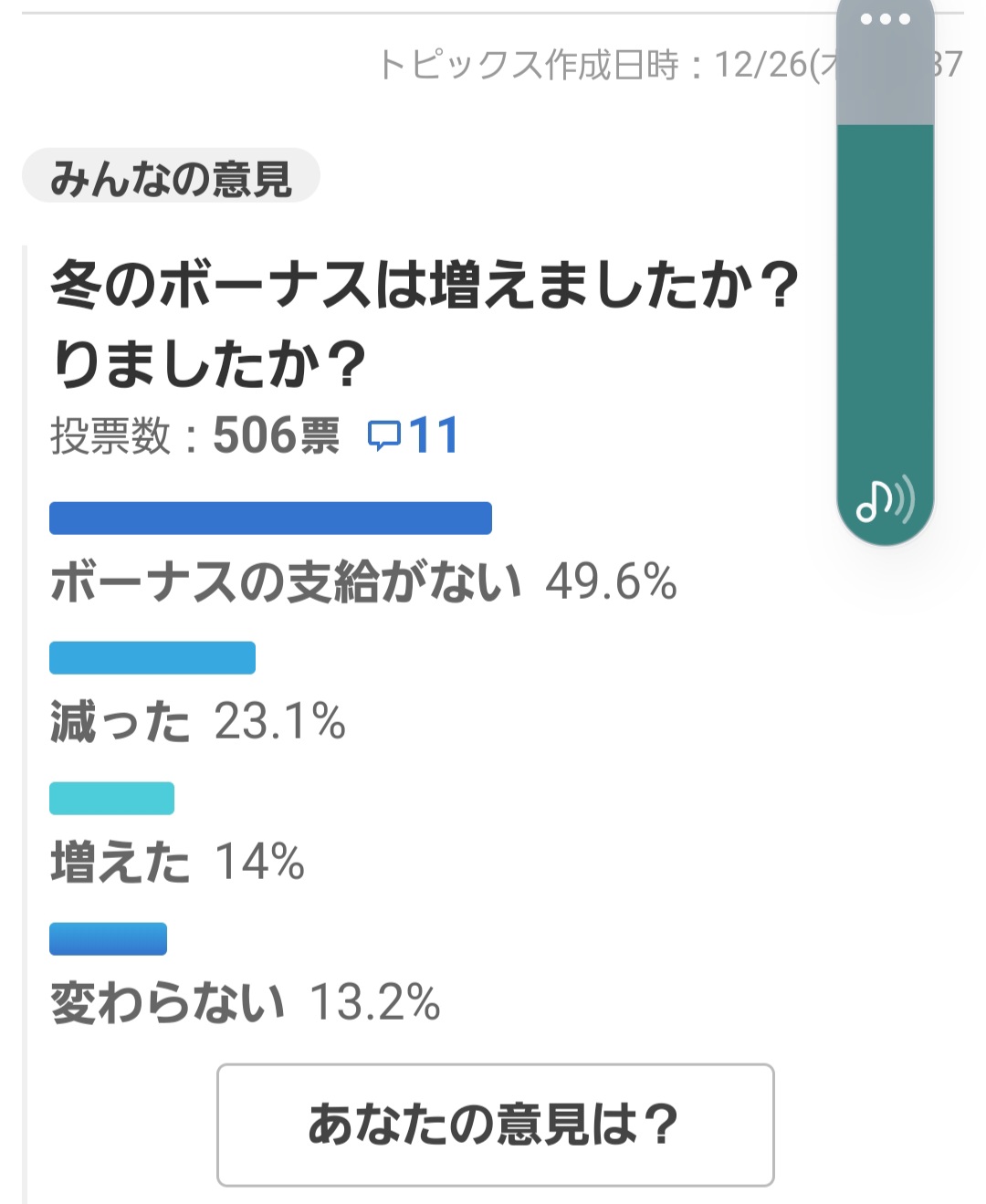Tap the みんなの意見 tag
The height and width of the screenshot is (1204, 986).
point(171,176)
